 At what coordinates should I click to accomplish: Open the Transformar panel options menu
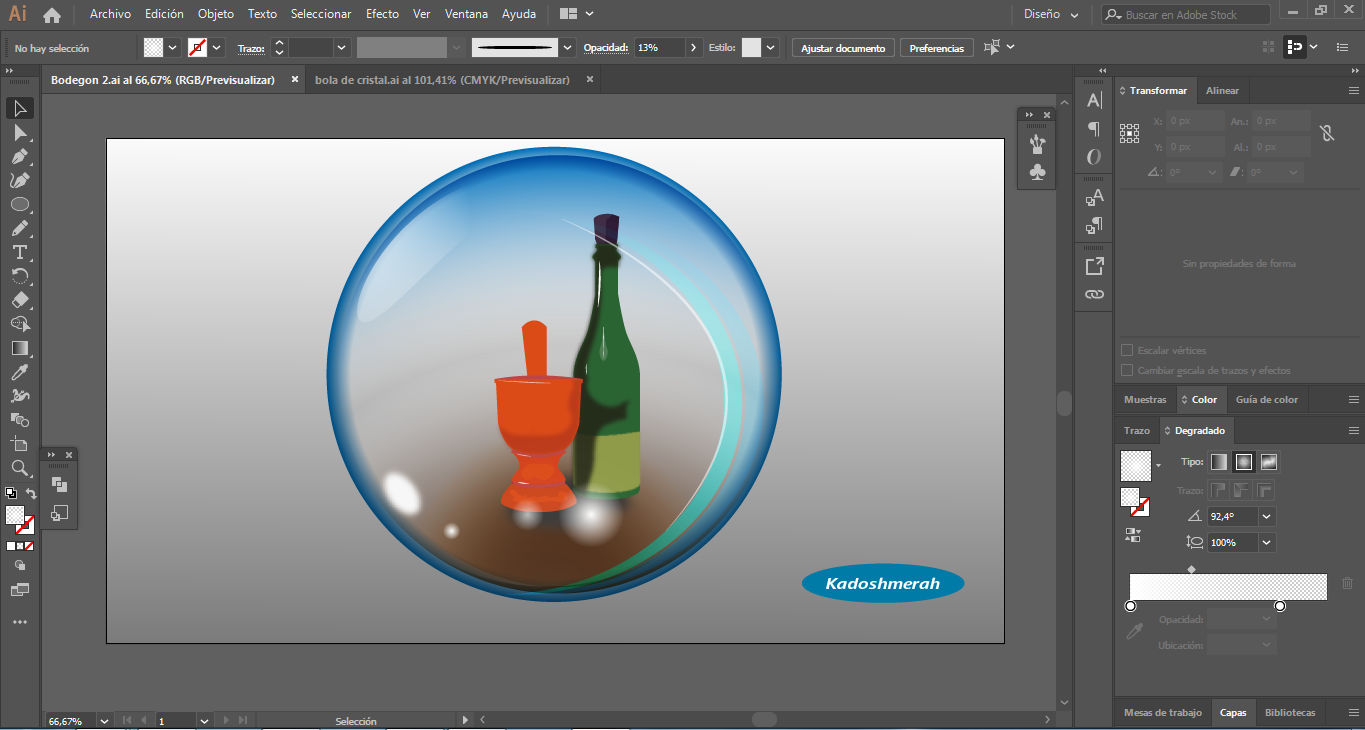(x=1354, y=91)
